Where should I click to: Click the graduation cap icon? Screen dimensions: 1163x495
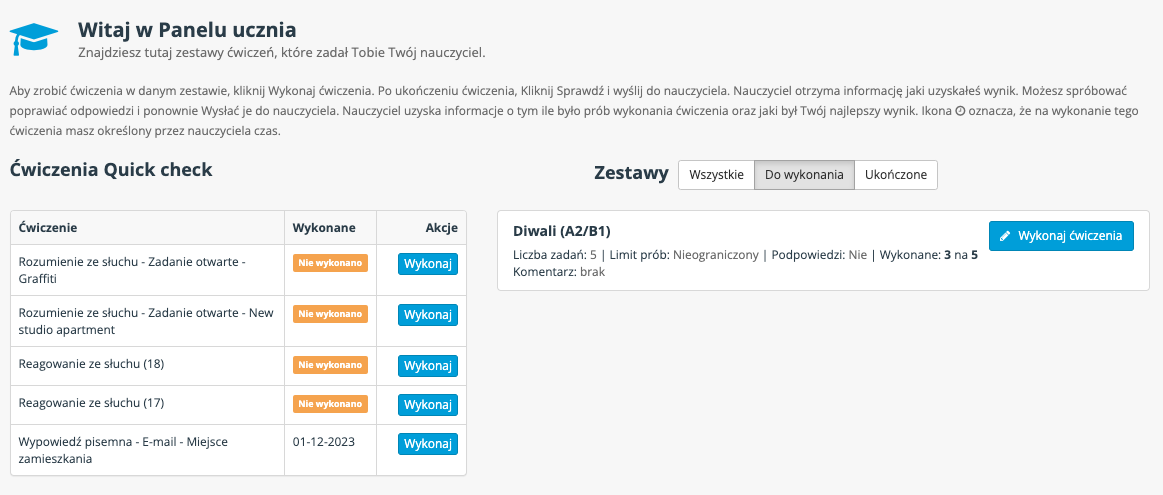pyautogui.click(x=33, y=39)
